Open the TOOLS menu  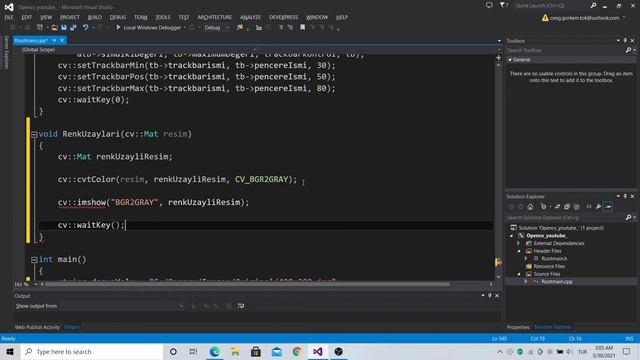click(163, 17)
